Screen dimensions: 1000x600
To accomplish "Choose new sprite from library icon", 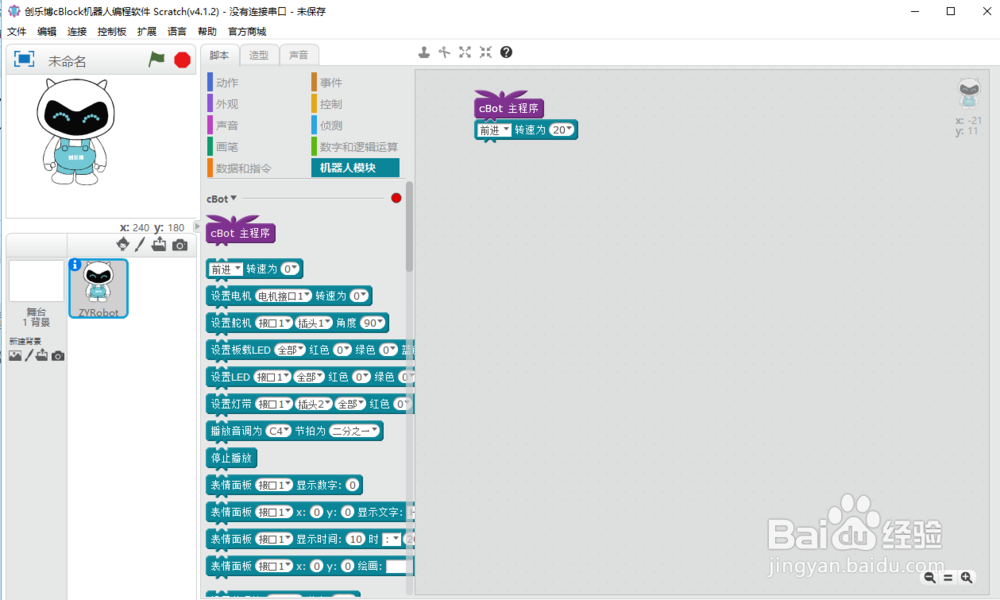I will (x=122, y=244).
